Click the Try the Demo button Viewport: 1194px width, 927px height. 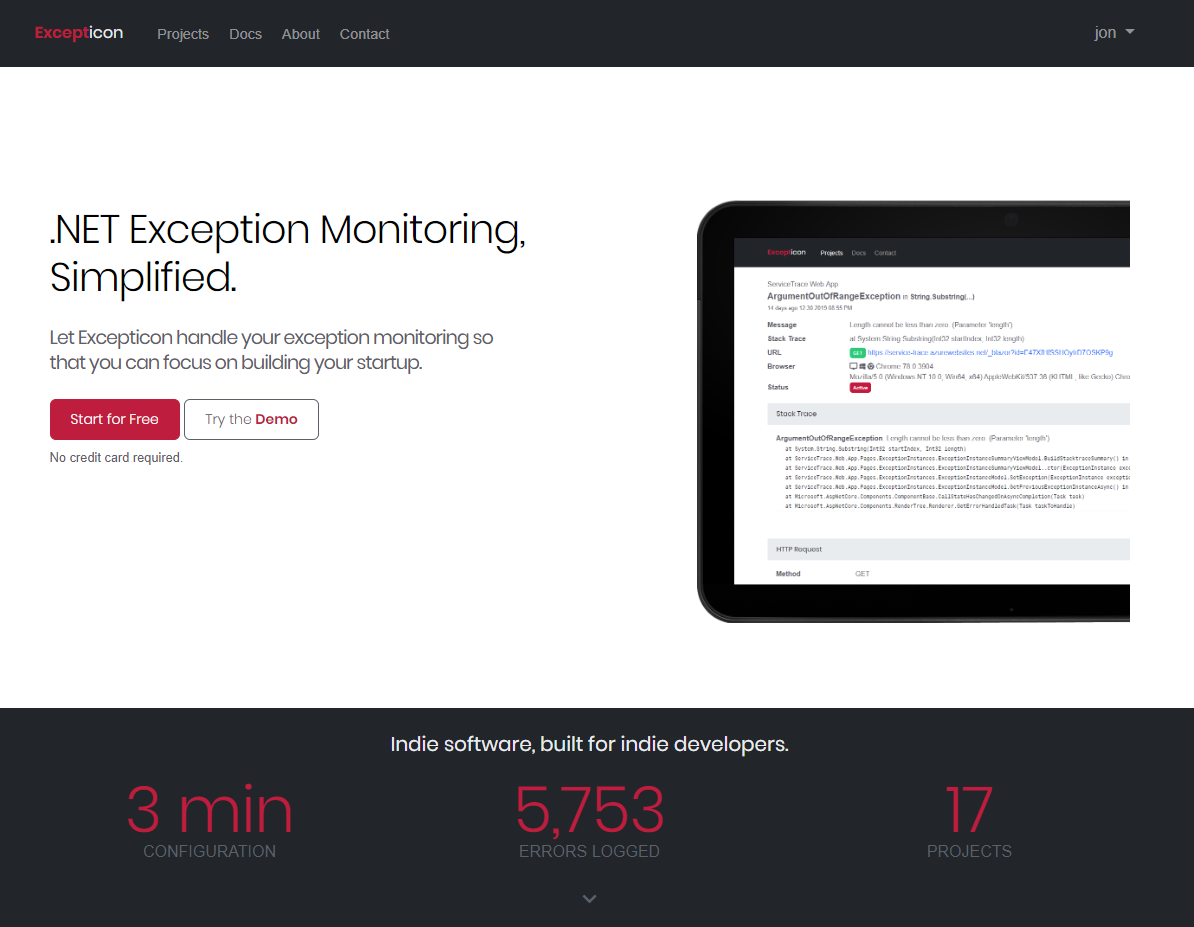click(251, 419)
